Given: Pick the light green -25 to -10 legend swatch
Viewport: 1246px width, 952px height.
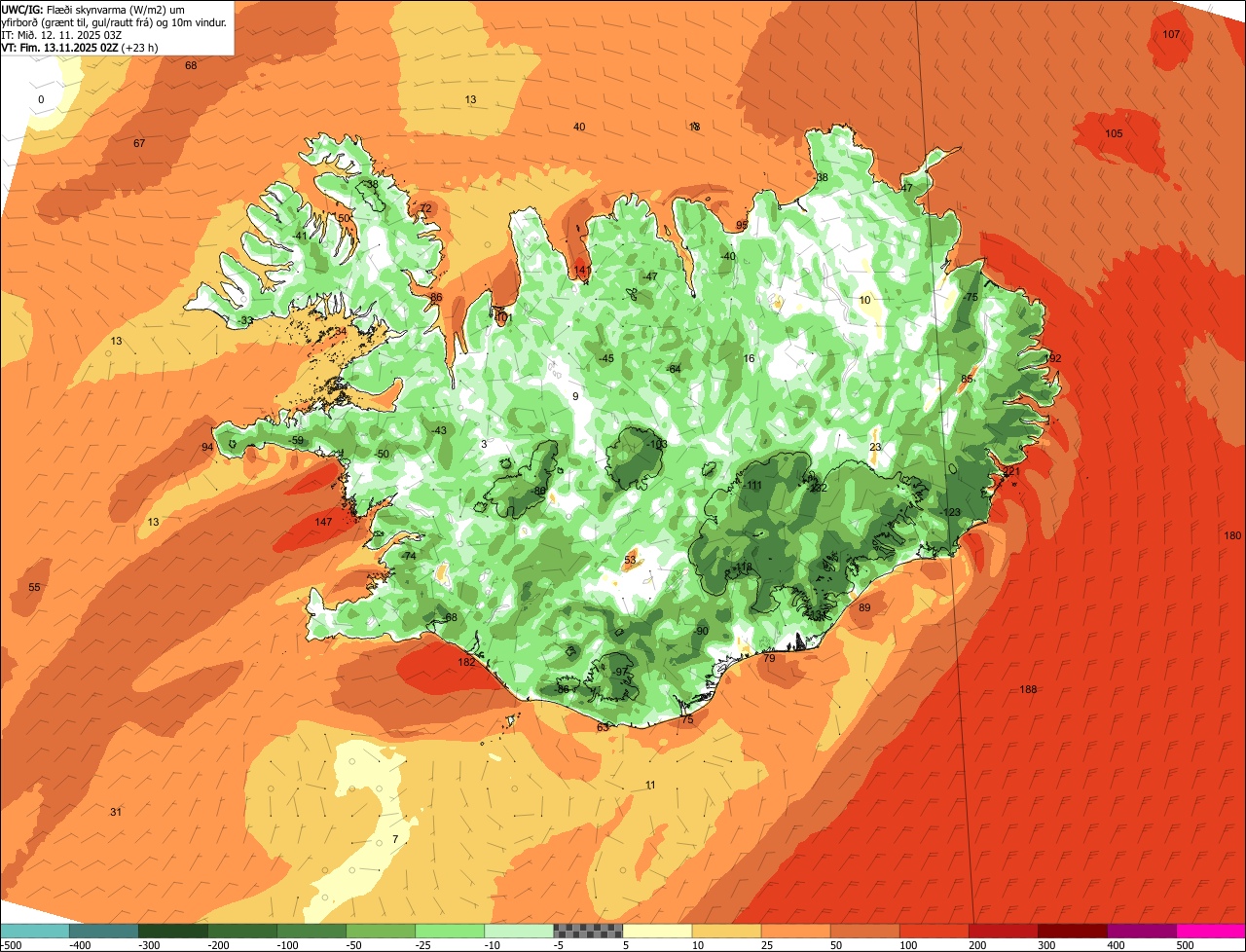Looking at the screenshot, I should pos(450,931).
